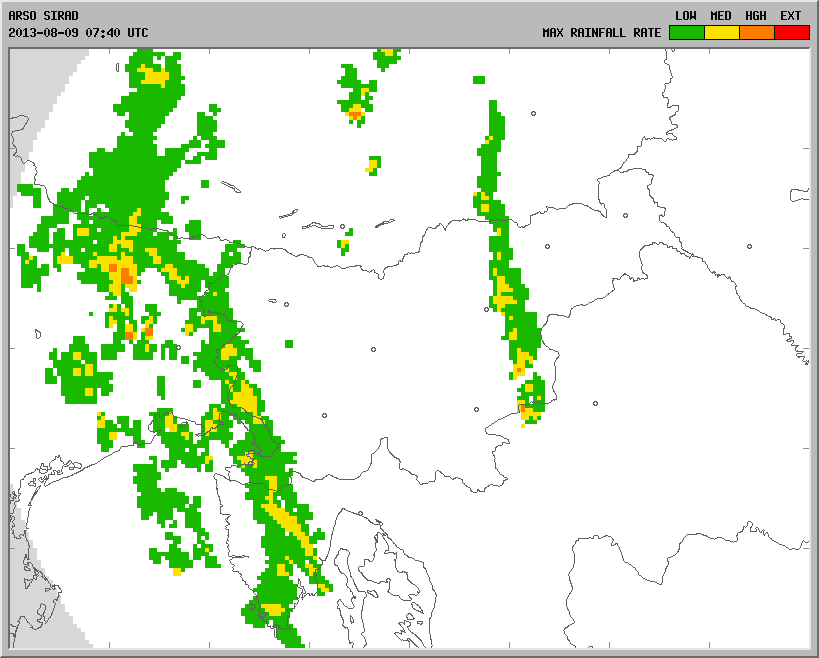Click the EXT label above the legend
Viewport: 819px width, 658px height.
point(791,15)
